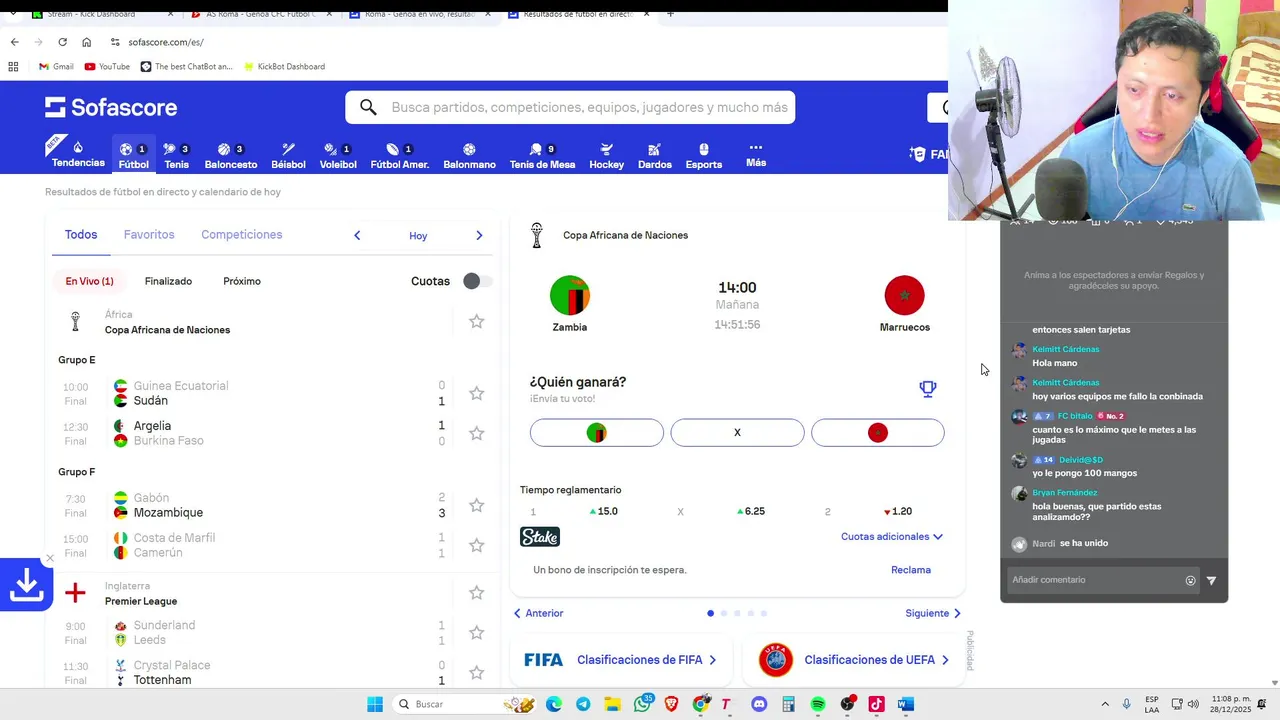Favorite the Copa Africana de Naciones league
1280x720 pixels.
tap(477, 322)
